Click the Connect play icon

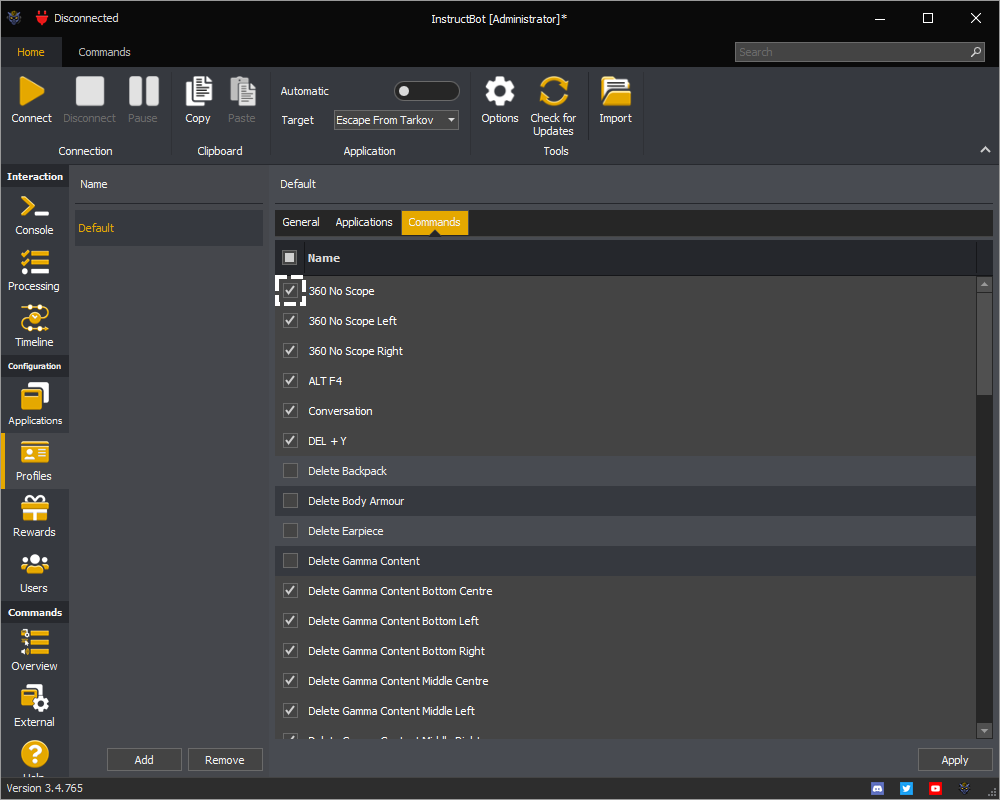tap(31, 91)
